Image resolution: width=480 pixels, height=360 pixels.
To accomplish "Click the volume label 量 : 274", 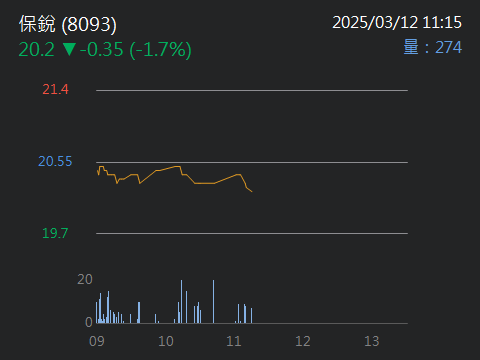I will [433, 47].
